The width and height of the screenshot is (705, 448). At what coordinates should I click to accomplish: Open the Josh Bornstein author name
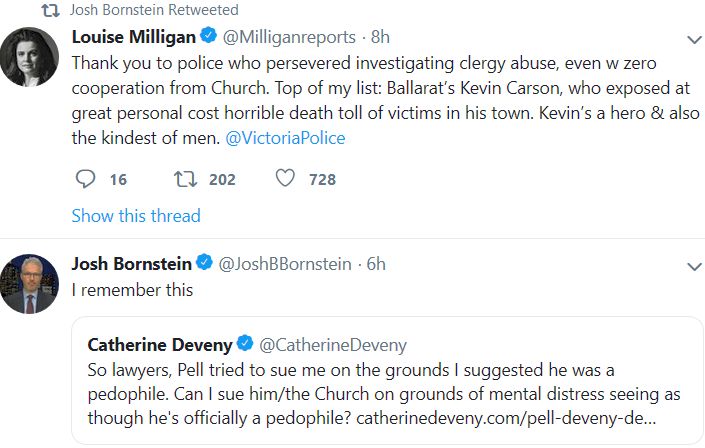132,264
